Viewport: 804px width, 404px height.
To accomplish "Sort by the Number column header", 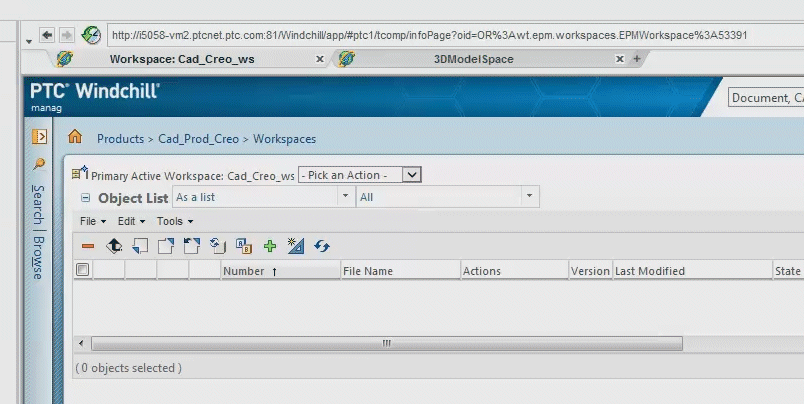I will point(281,271).
